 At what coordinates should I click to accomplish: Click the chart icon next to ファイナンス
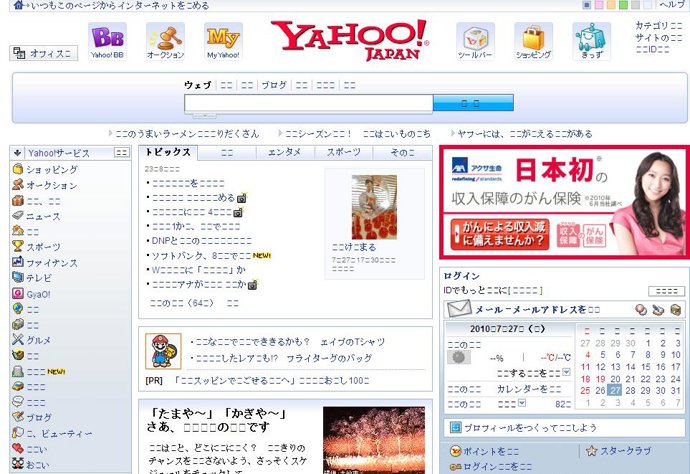(18, 262)
